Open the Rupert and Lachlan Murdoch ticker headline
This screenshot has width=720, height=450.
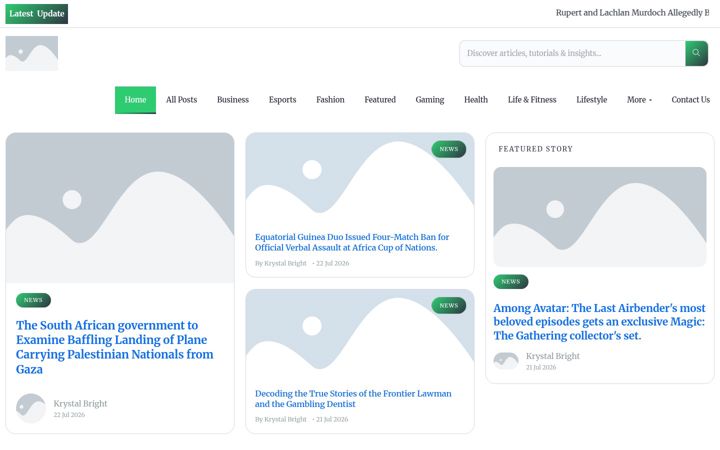pos(632,13)
